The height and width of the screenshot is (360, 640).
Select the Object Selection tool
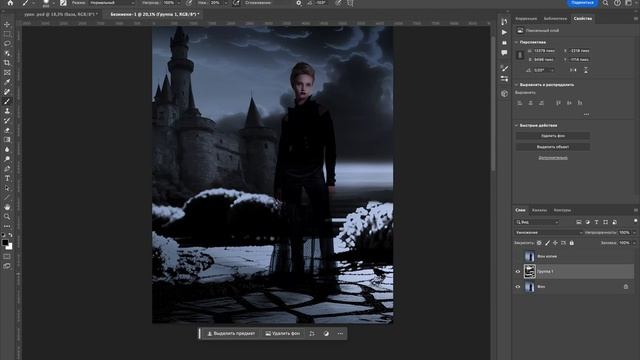[x=7, y=53]
